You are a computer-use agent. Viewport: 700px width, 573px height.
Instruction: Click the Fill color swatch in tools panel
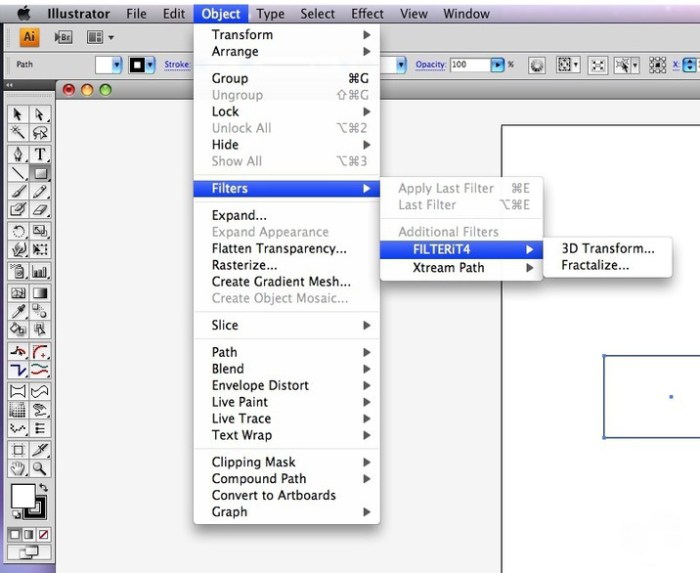pos(23,496)
